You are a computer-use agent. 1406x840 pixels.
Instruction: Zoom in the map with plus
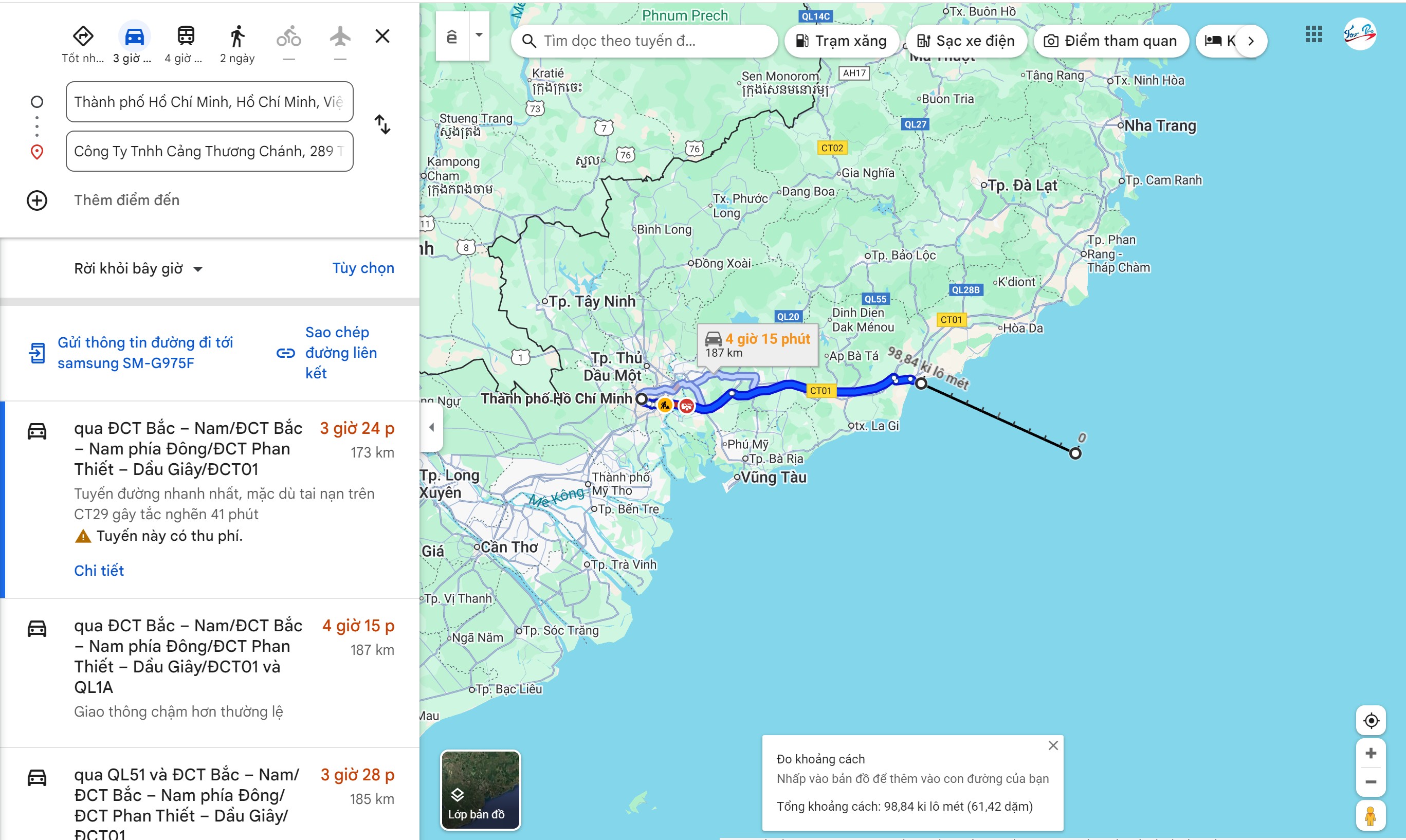[1371, 753]
